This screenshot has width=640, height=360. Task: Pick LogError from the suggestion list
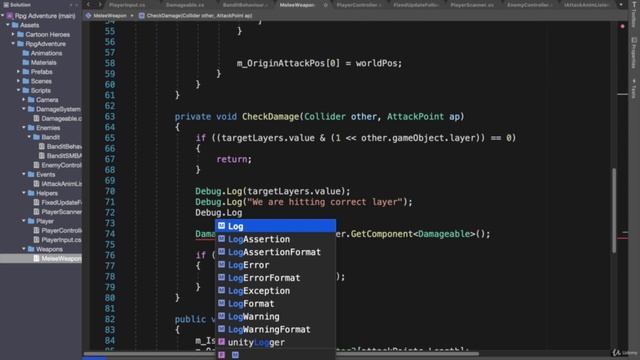[x=276, y=265]
